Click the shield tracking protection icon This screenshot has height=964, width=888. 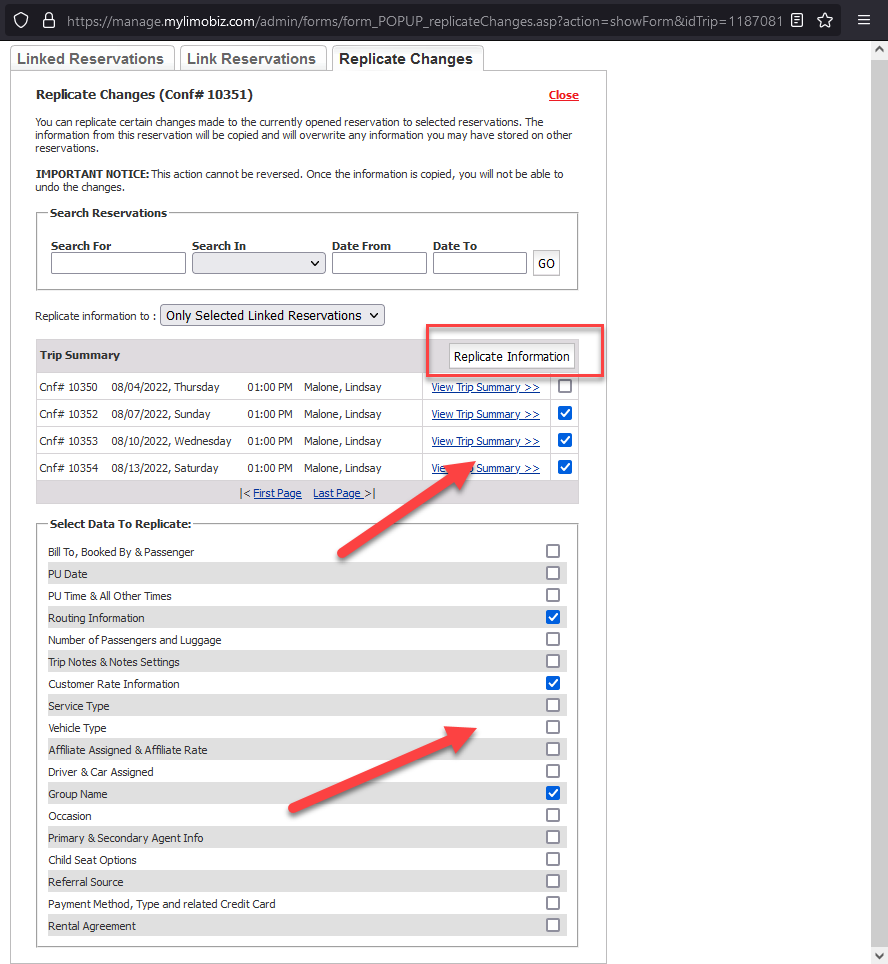pos(21,20)
